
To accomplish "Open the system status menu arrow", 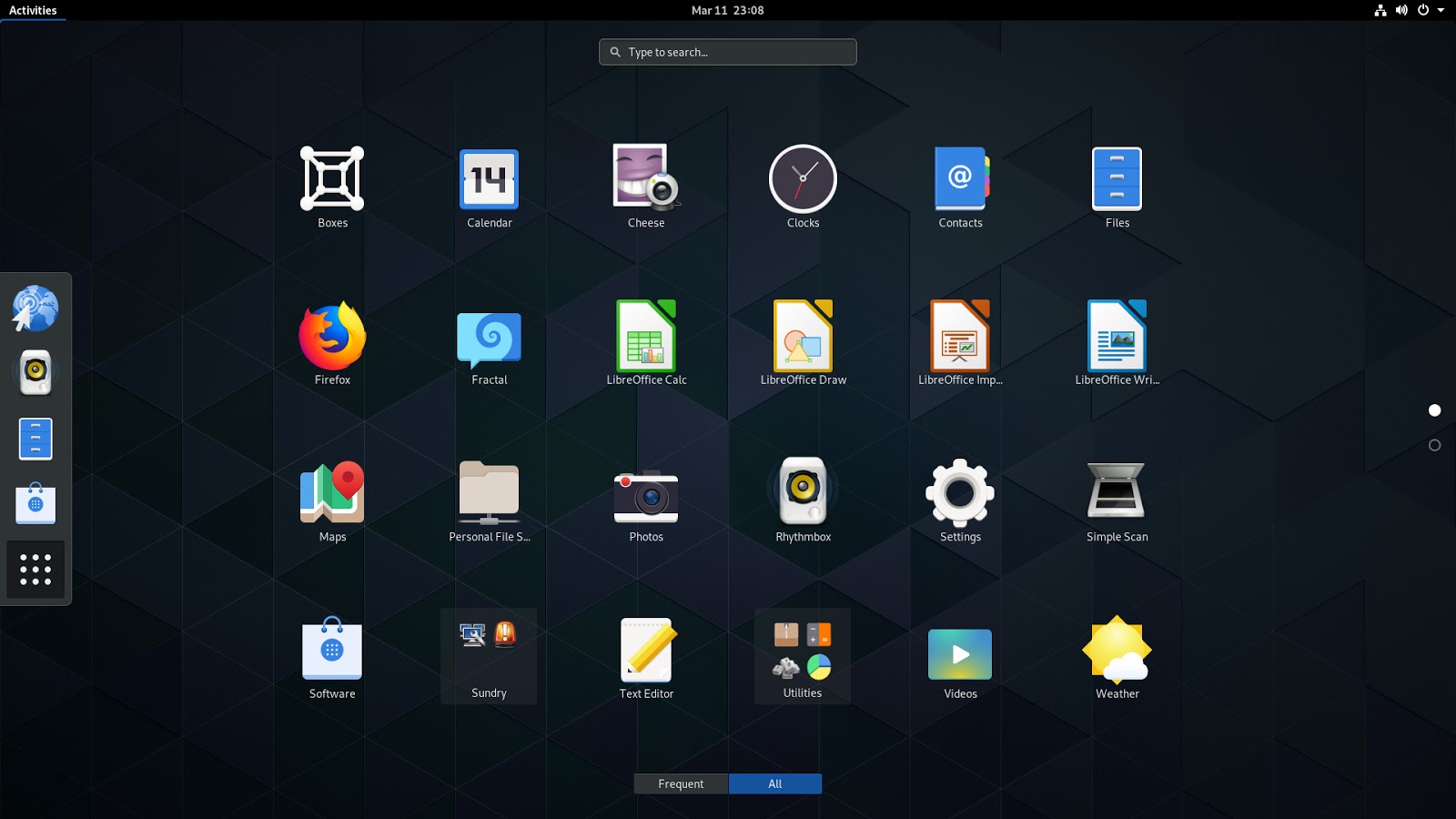I will (1441, 10).
